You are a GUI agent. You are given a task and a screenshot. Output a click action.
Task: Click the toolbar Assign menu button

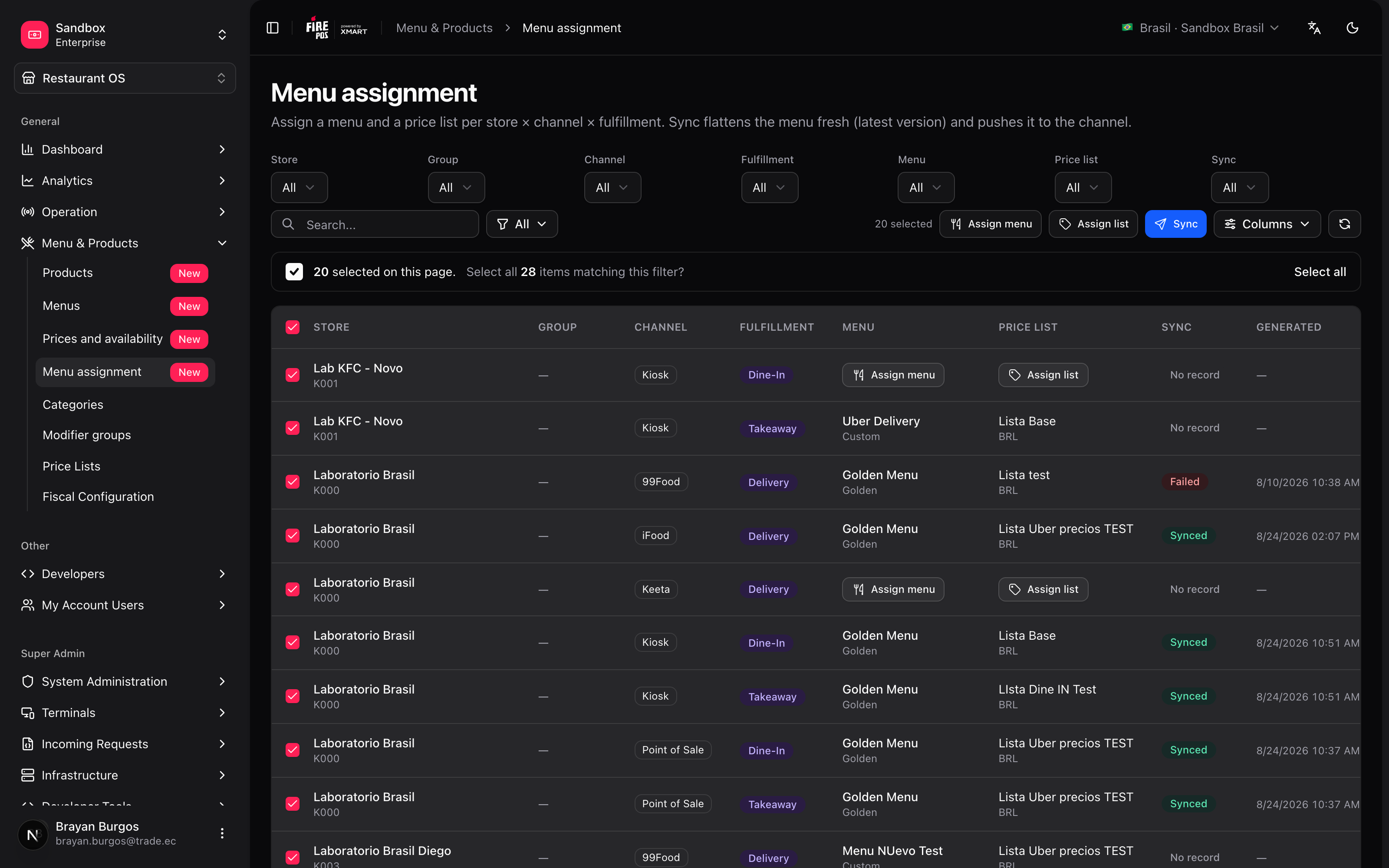click(x=990, y=224)
